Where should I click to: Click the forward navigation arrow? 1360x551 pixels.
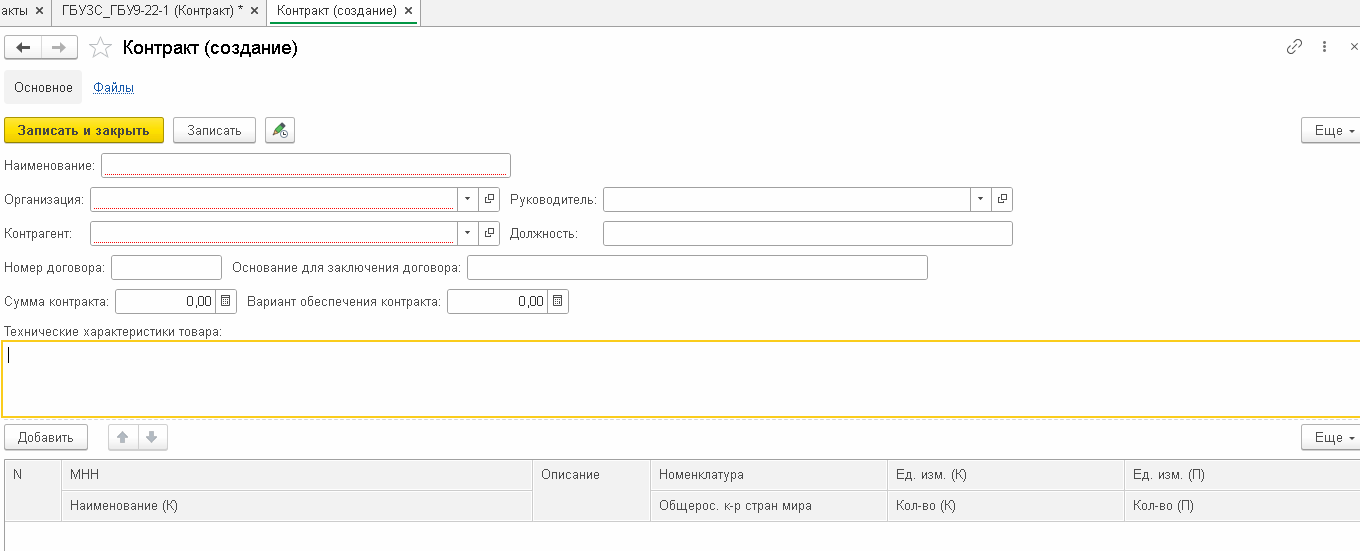coord(59,48)
